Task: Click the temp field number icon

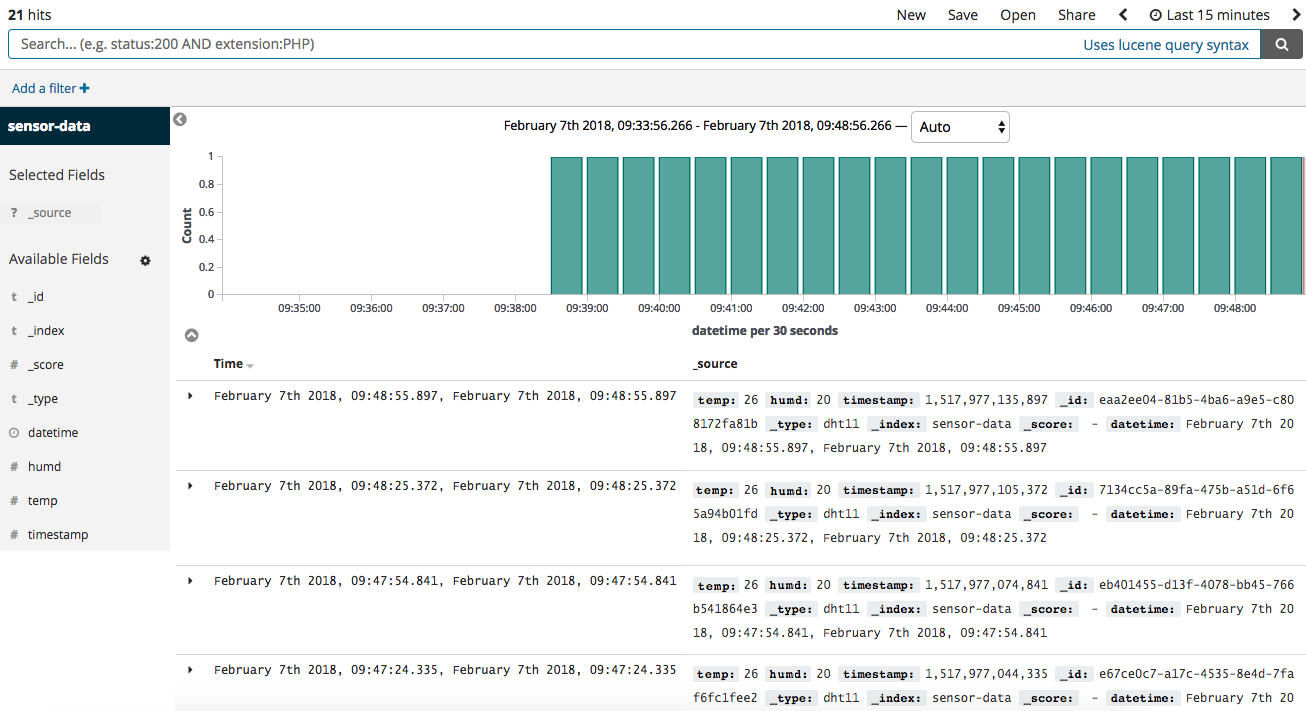Action: click(13, 501)
